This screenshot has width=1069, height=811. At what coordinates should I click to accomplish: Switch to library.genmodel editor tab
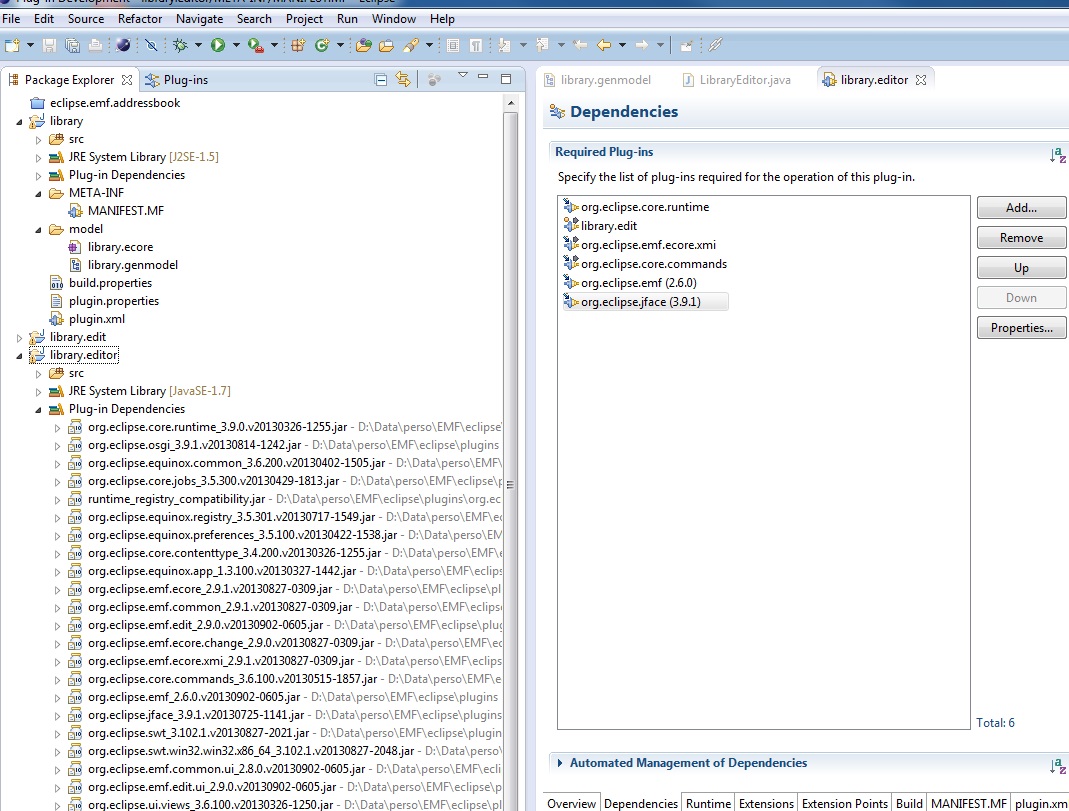597,80
